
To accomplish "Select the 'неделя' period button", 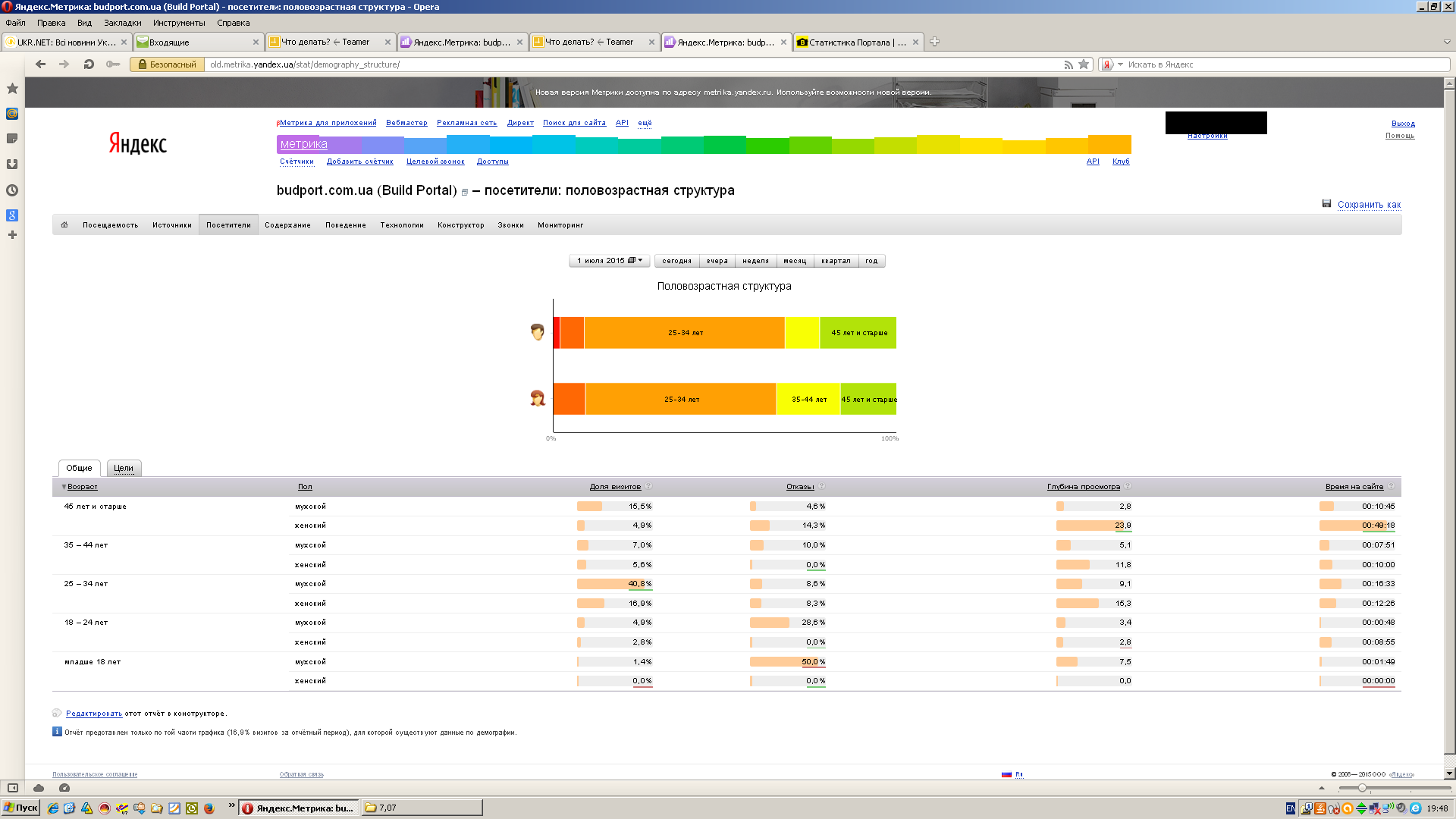I will coord(755,261).
